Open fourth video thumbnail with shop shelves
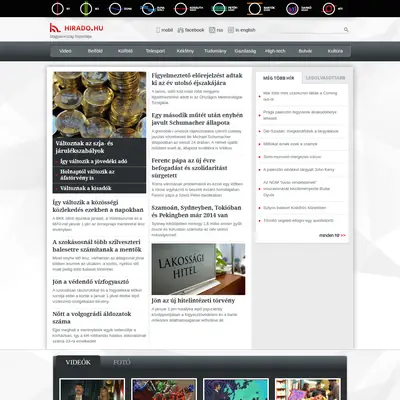Viewport: 400px width, 400px height. [x=308, y=389]
